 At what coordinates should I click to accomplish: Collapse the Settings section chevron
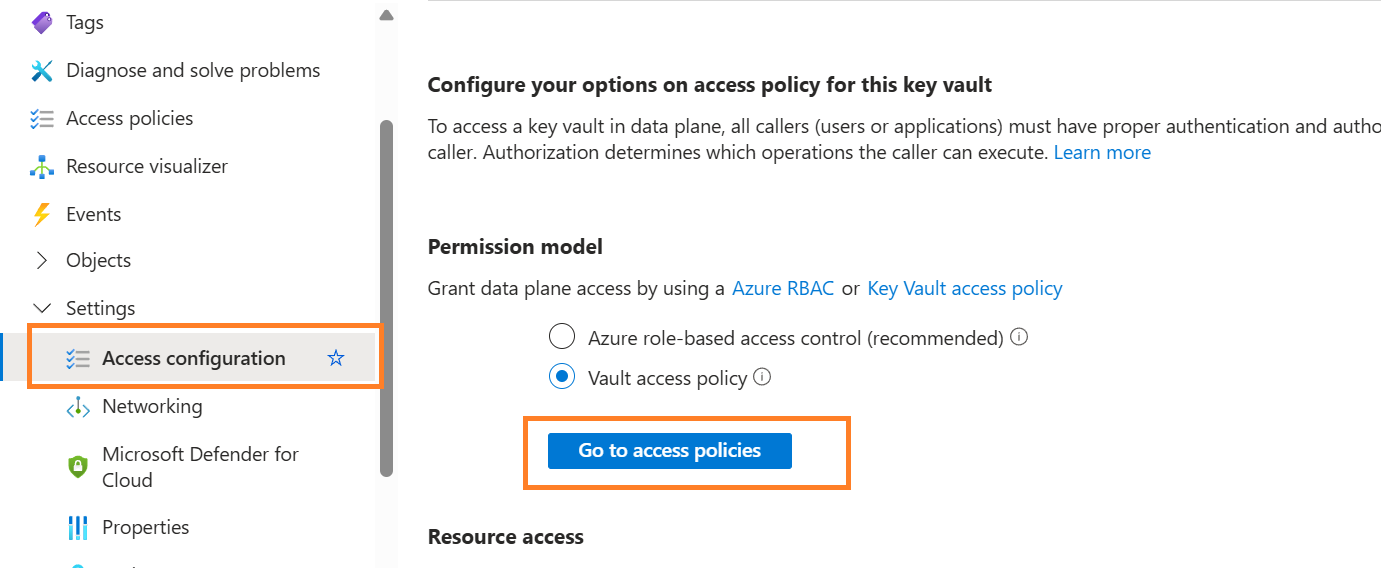tap(42, 309)
